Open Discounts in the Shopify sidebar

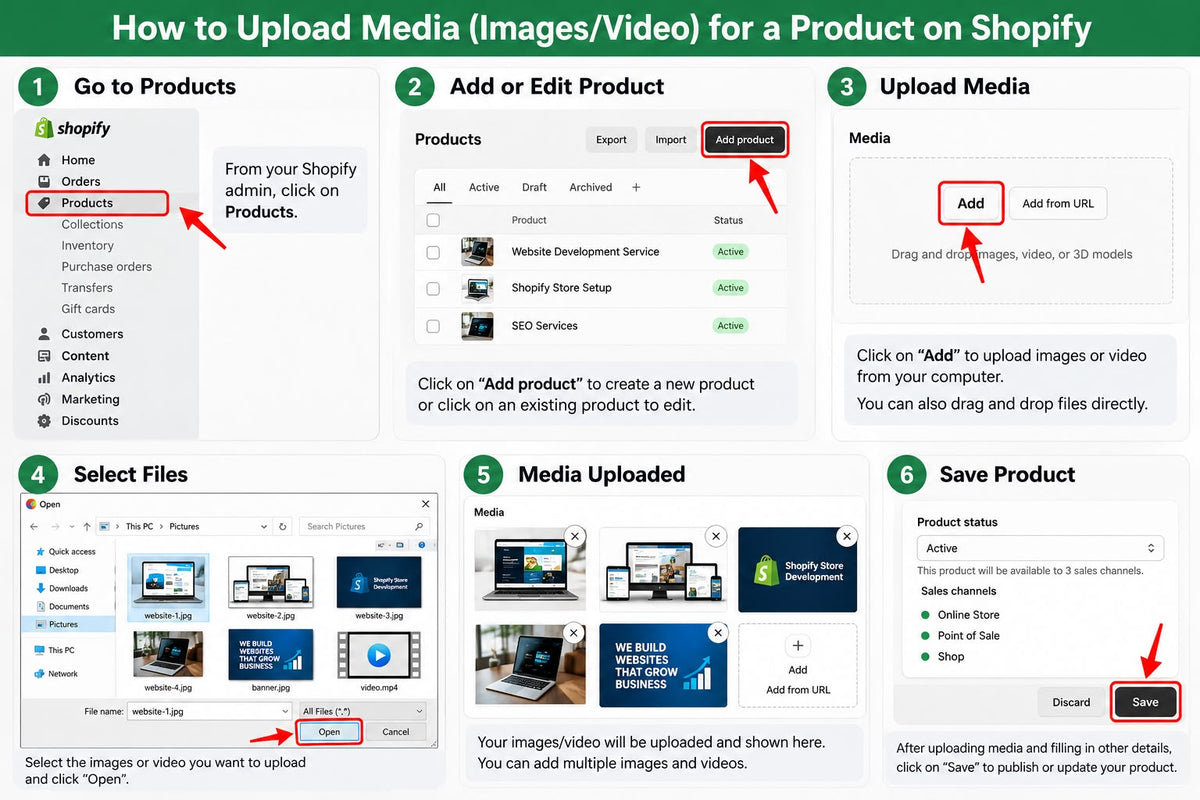pyautogui.click(x=77, y=421)
